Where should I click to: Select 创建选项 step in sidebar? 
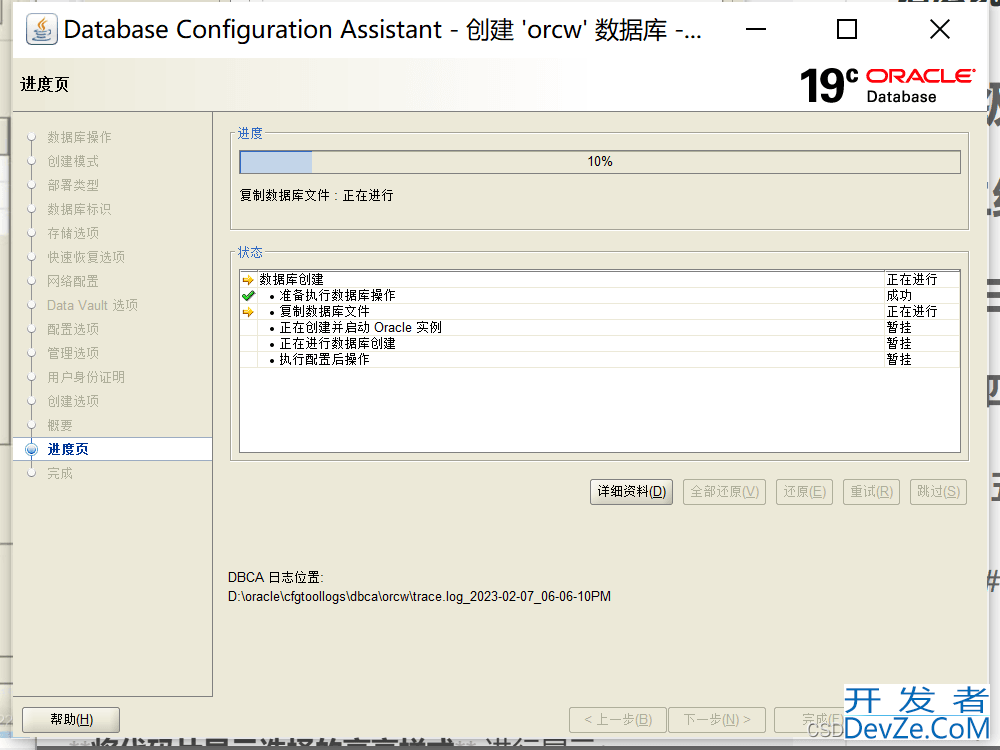[73, 402]
